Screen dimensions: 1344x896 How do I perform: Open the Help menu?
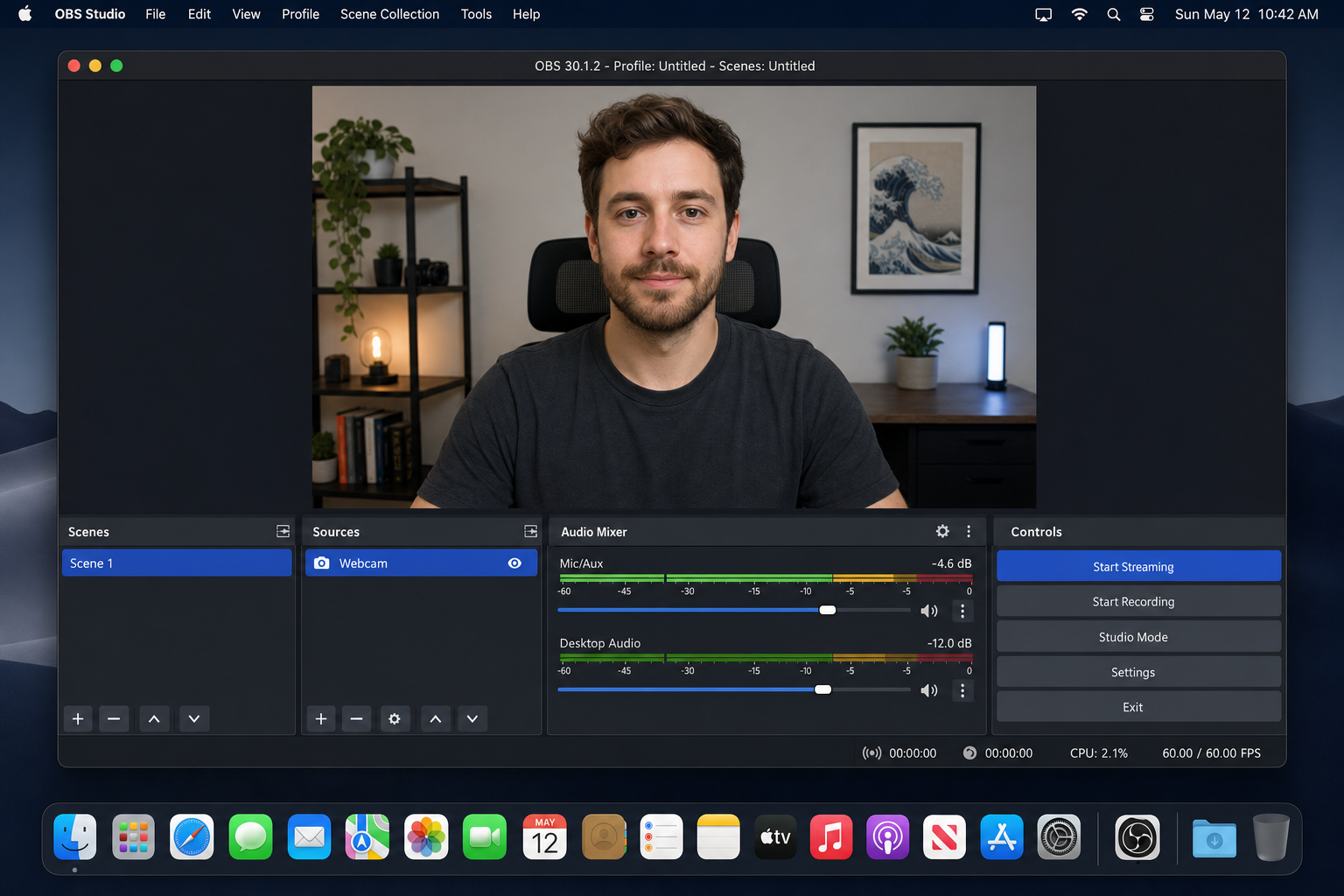coord(526,14)
